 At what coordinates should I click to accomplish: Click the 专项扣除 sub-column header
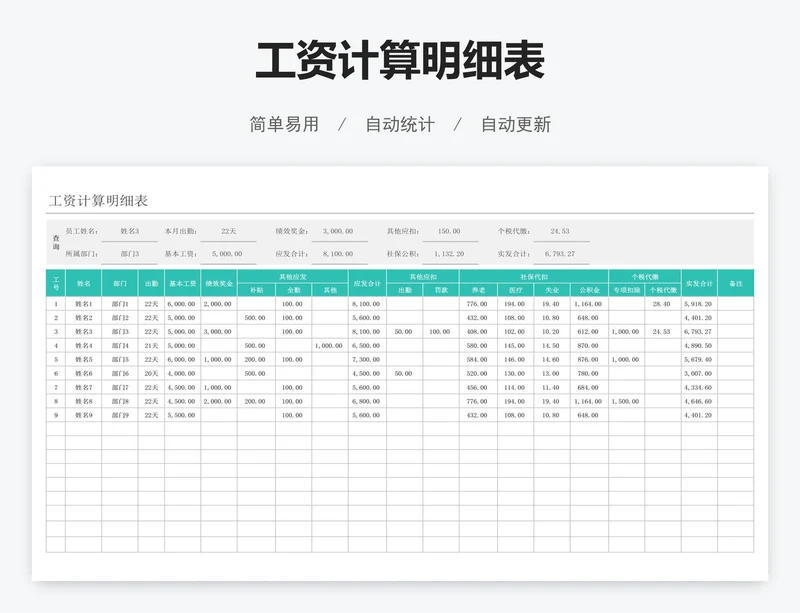[627, 290]
